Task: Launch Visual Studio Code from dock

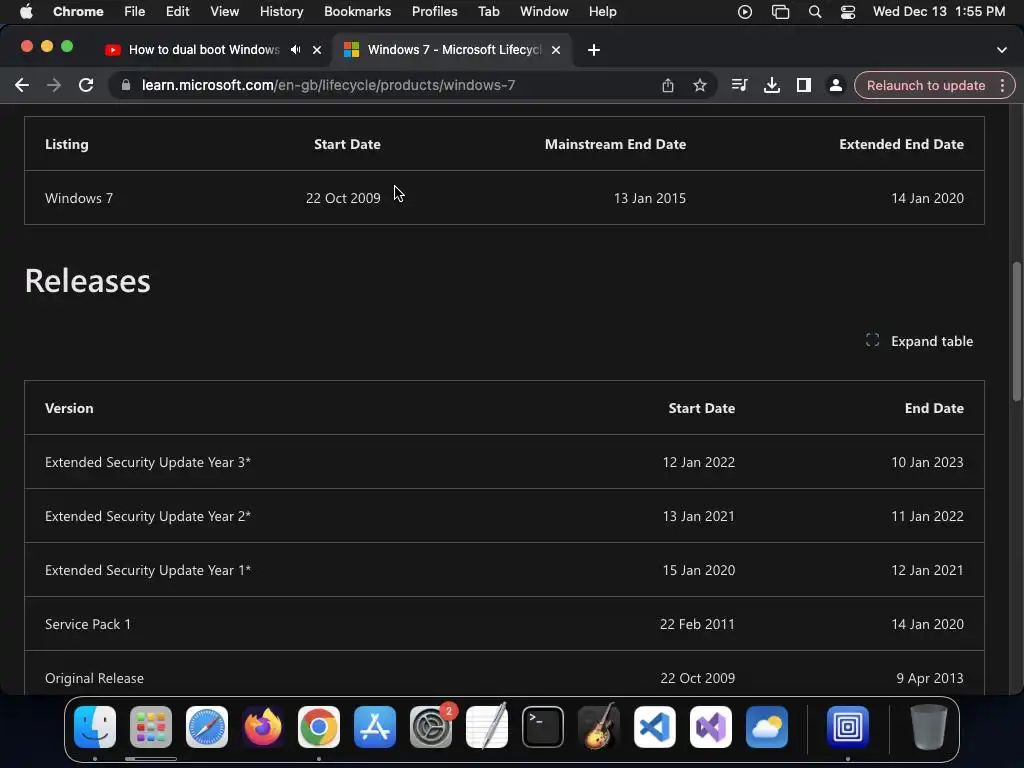Action: tap(654, 726)
